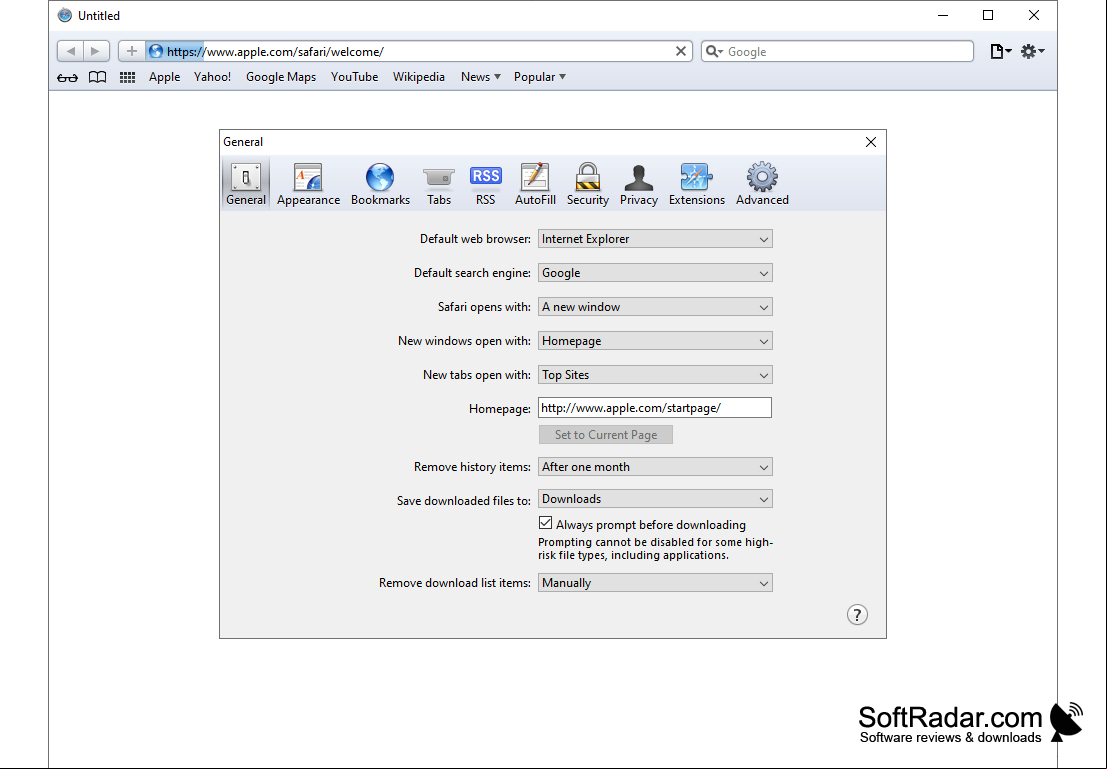Screen dimensions: 1107x769
Task: Open the Save downloaded files to dropdown
Action: [x=655, y=499]
